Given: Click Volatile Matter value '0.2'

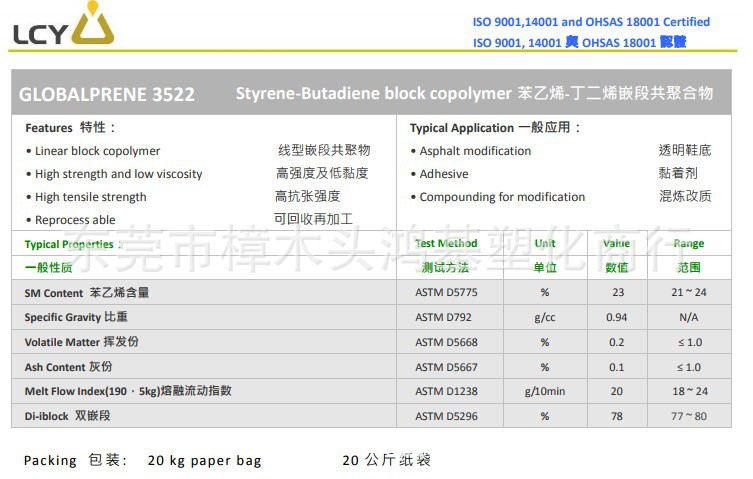Looking at the screenshot, I should click(617, 342).
